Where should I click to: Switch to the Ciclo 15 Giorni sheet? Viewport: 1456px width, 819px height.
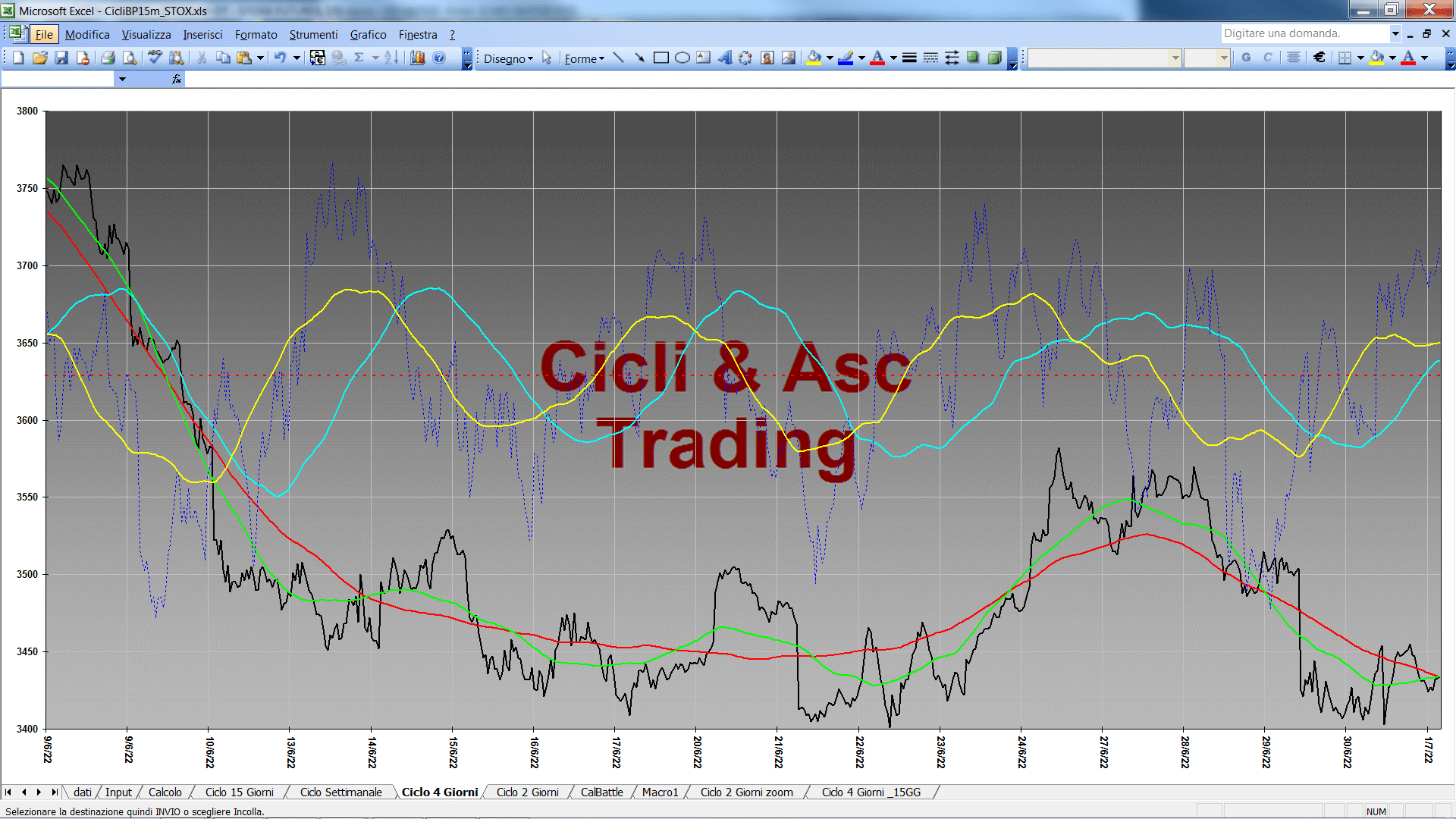coord(239,792)
